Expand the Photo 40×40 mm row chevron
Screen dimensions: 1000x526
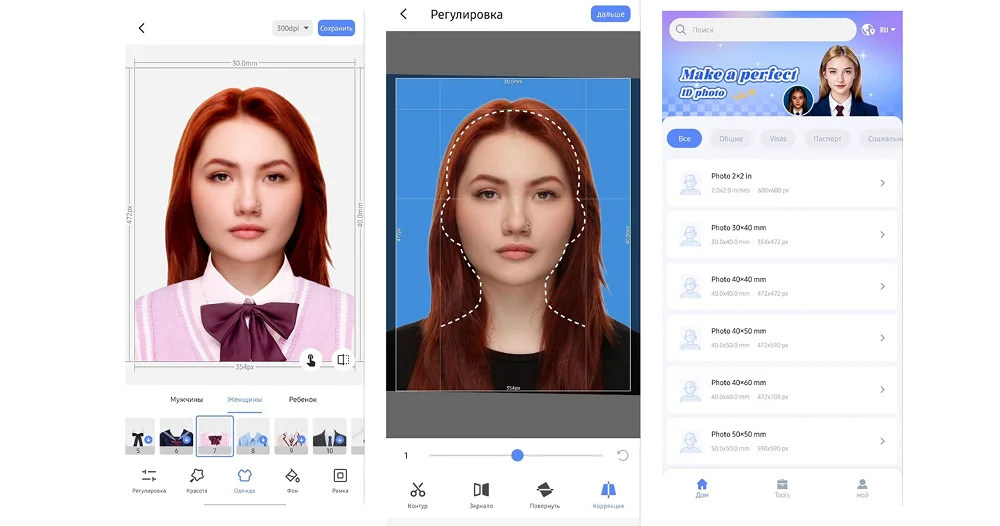tap(883, 286)
